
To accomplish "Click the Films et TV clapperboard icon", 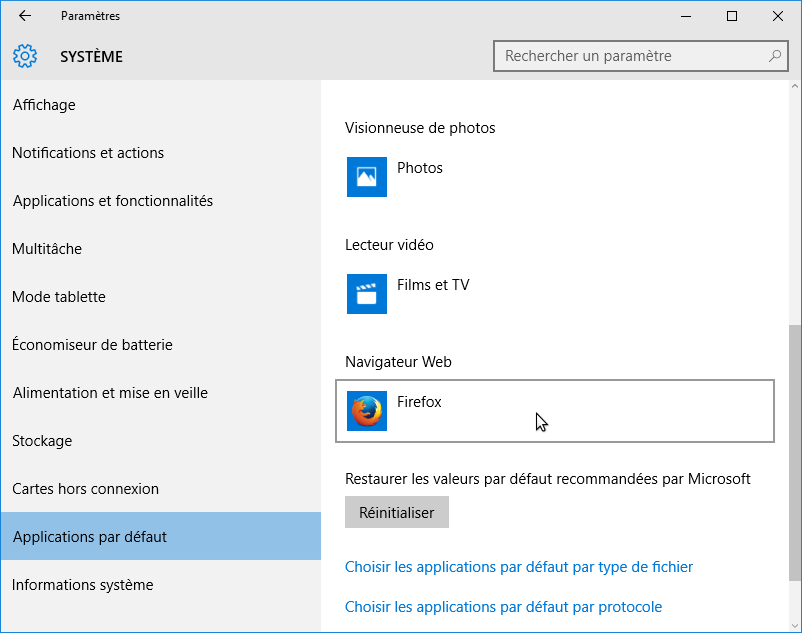I will [366, 294].
